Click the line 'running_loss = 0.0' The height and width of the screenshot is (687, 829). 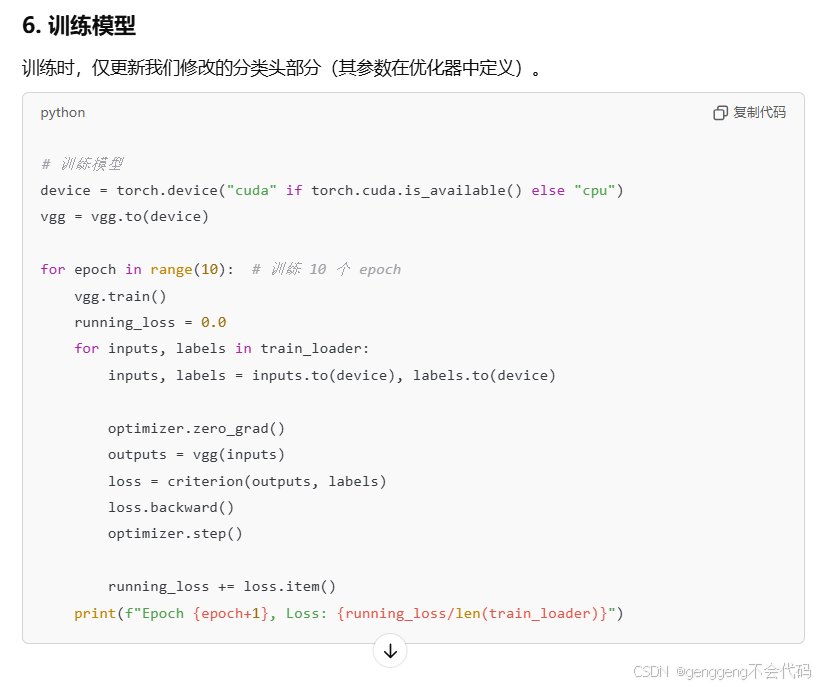(x=150, y=323)
